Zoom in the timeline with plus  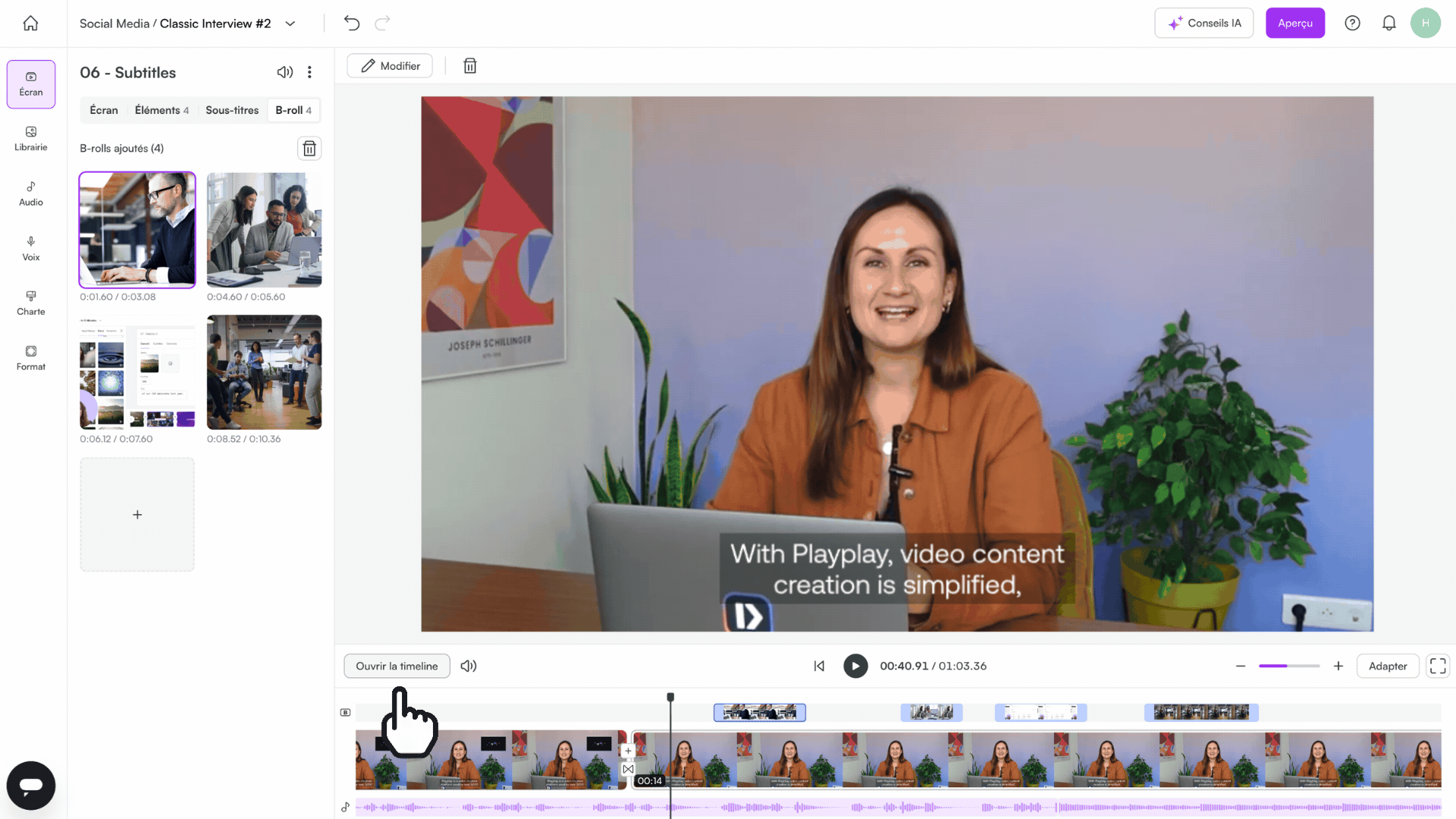tap(1338, 666)
